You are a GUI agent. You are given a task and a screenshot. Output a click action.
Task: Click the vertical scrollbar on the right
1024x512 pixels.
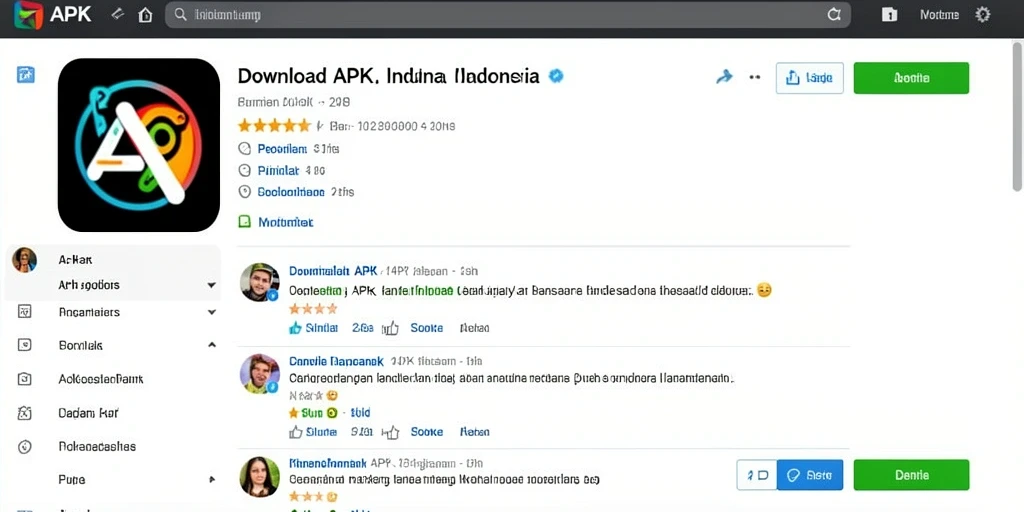tap(1017, 116)
